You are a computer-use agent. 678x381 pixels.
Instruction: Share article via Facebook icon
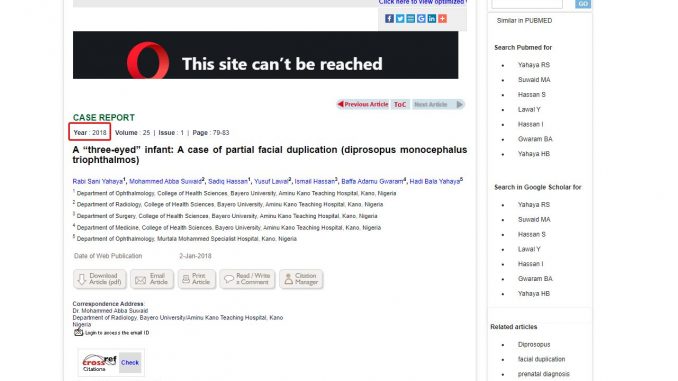389,19
